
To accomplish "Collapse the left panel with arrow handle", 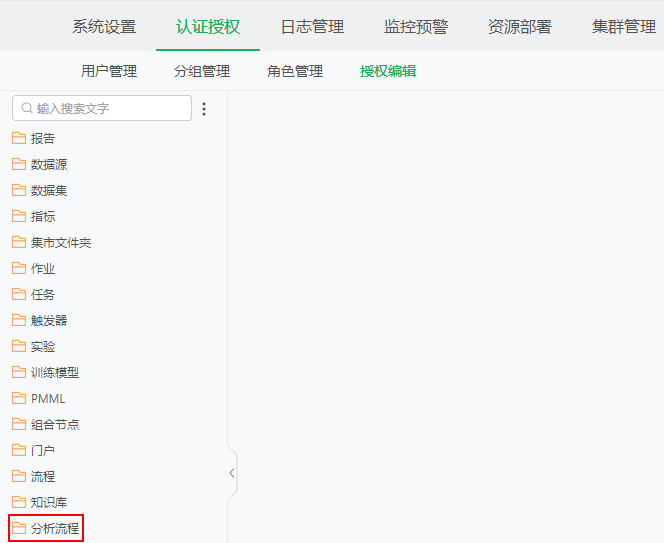I will pos(232,473).
